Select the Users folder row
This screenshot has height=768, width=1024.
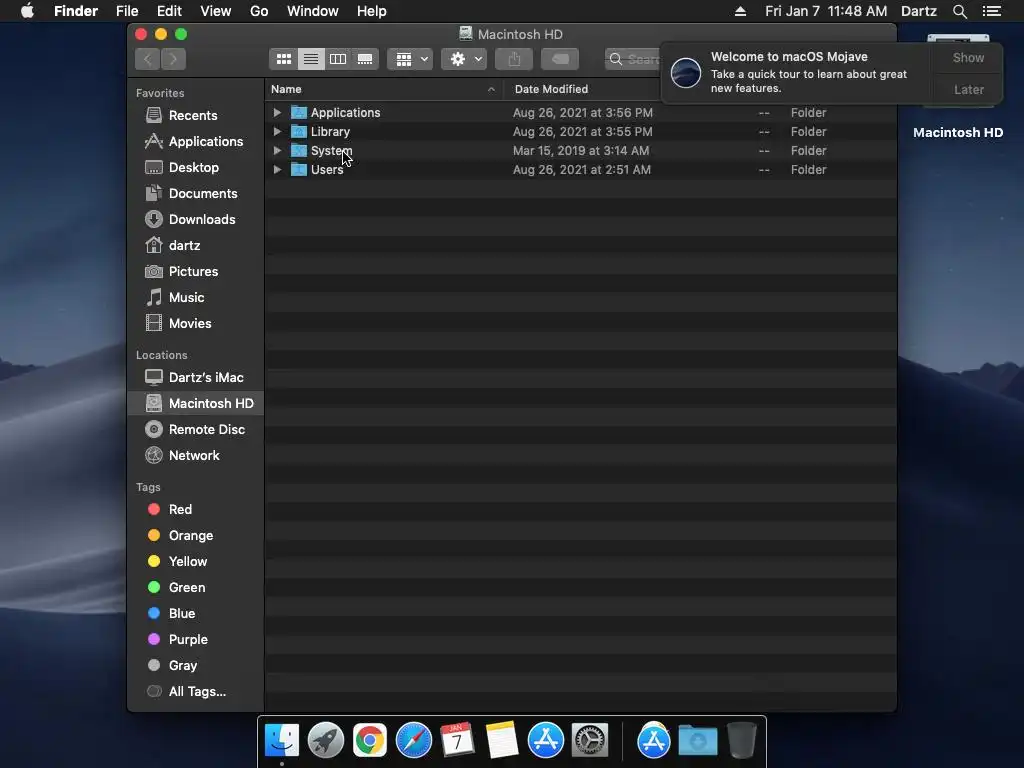[580, 169]
